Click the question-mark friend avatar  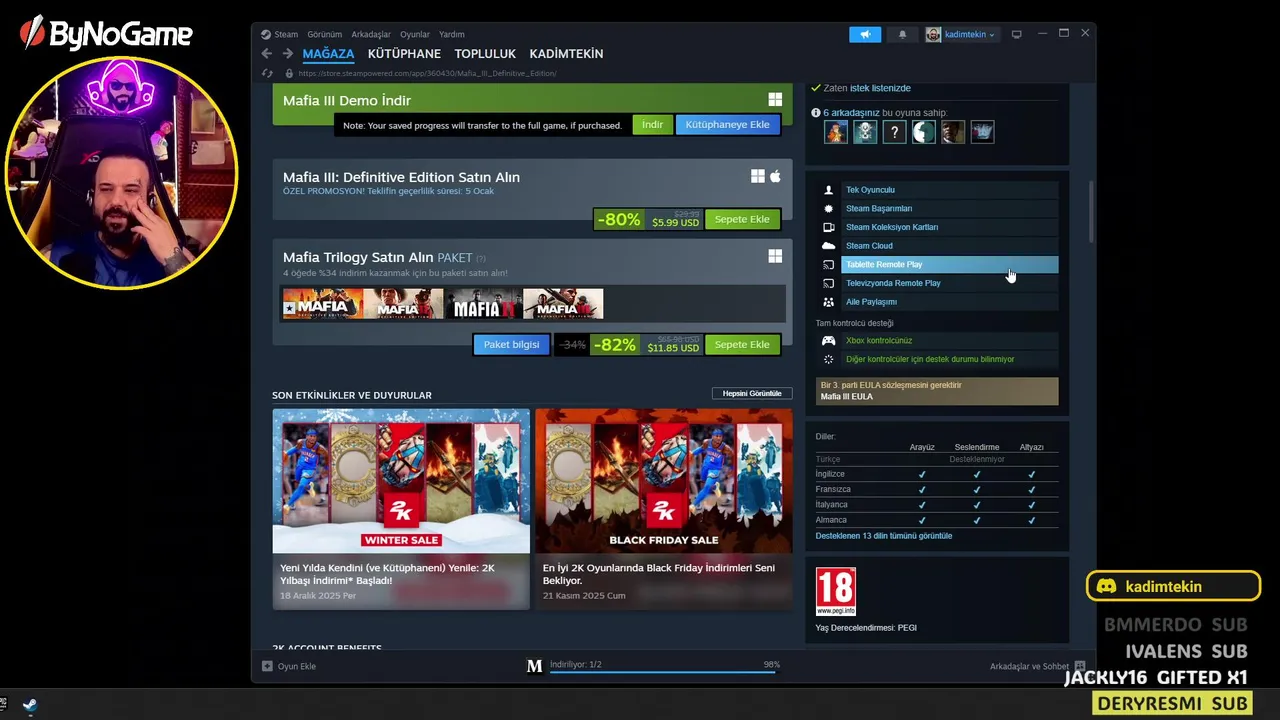pyautogui.click(x=894, y=132)
